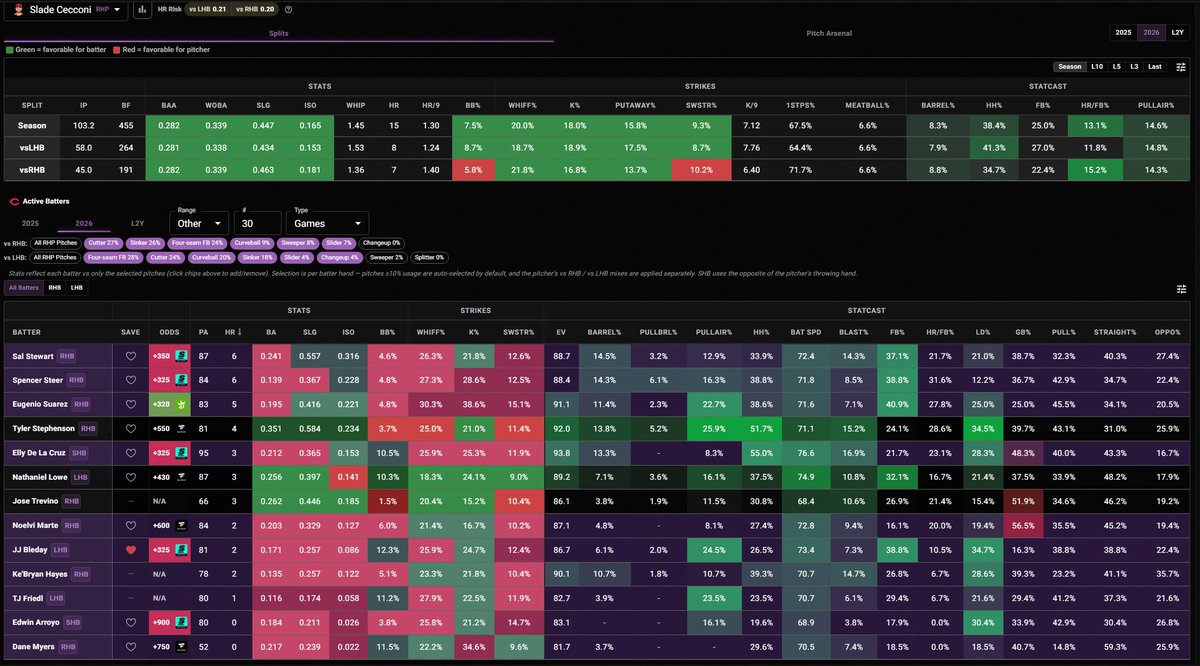Viewport: 1200px width, 666px height.
Task: Click the # games input showing 30
Action: (x=258, y=223)
